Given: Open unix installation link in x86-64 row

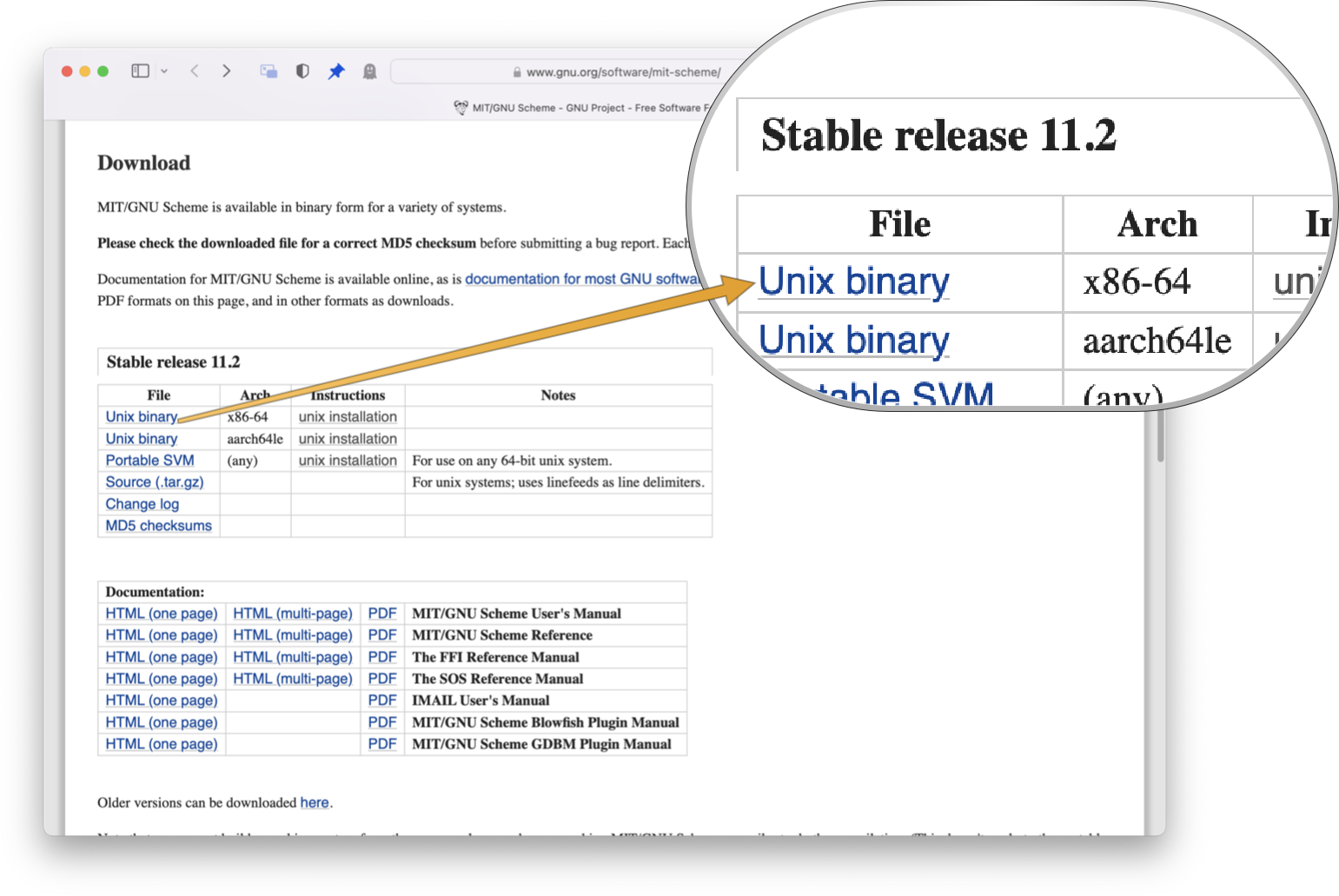Looking at the screenshot, I should 348,417.
